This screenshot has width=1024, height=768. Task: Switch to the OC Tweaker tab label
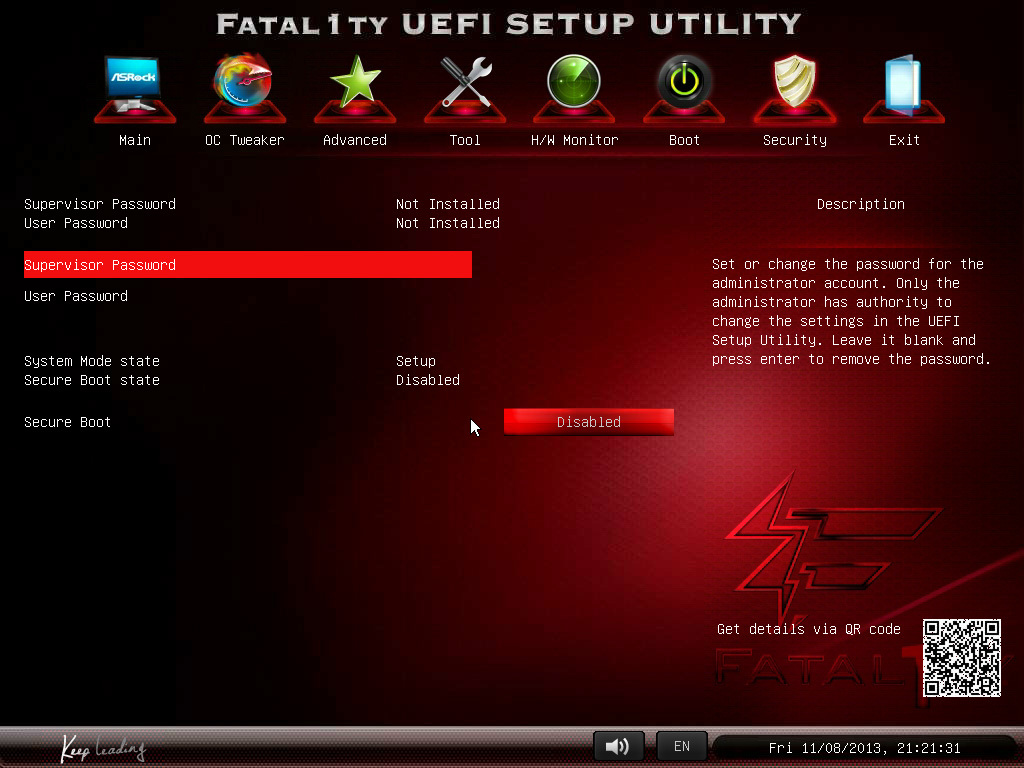point(245,140)
